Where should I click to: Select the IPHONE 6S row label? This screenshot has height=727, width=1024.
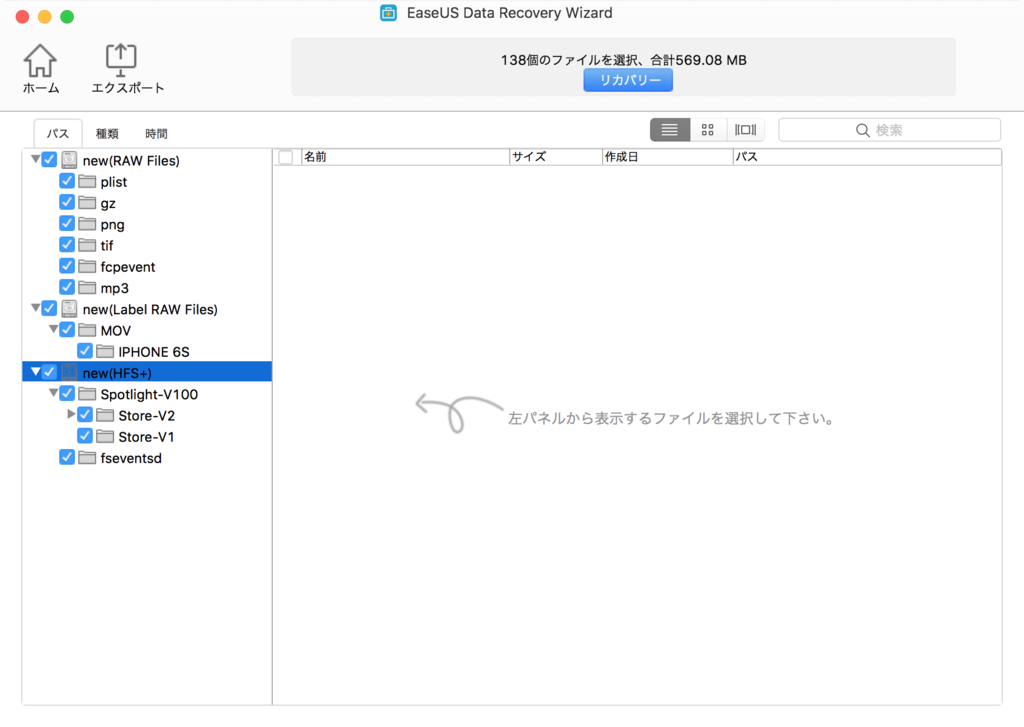click(x=154, y=352)
